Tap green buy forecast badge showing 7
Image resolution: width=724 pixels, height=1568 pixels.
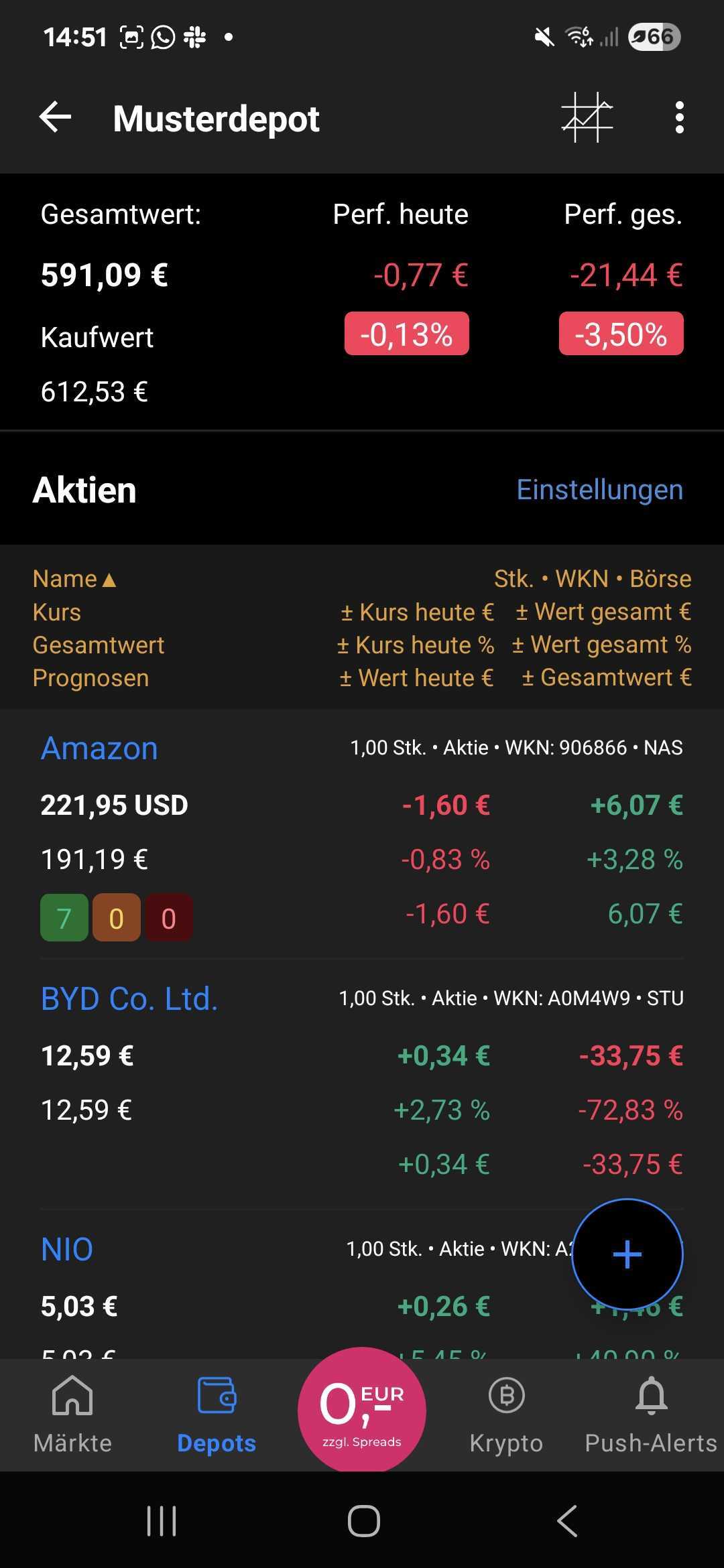(64, 918)
